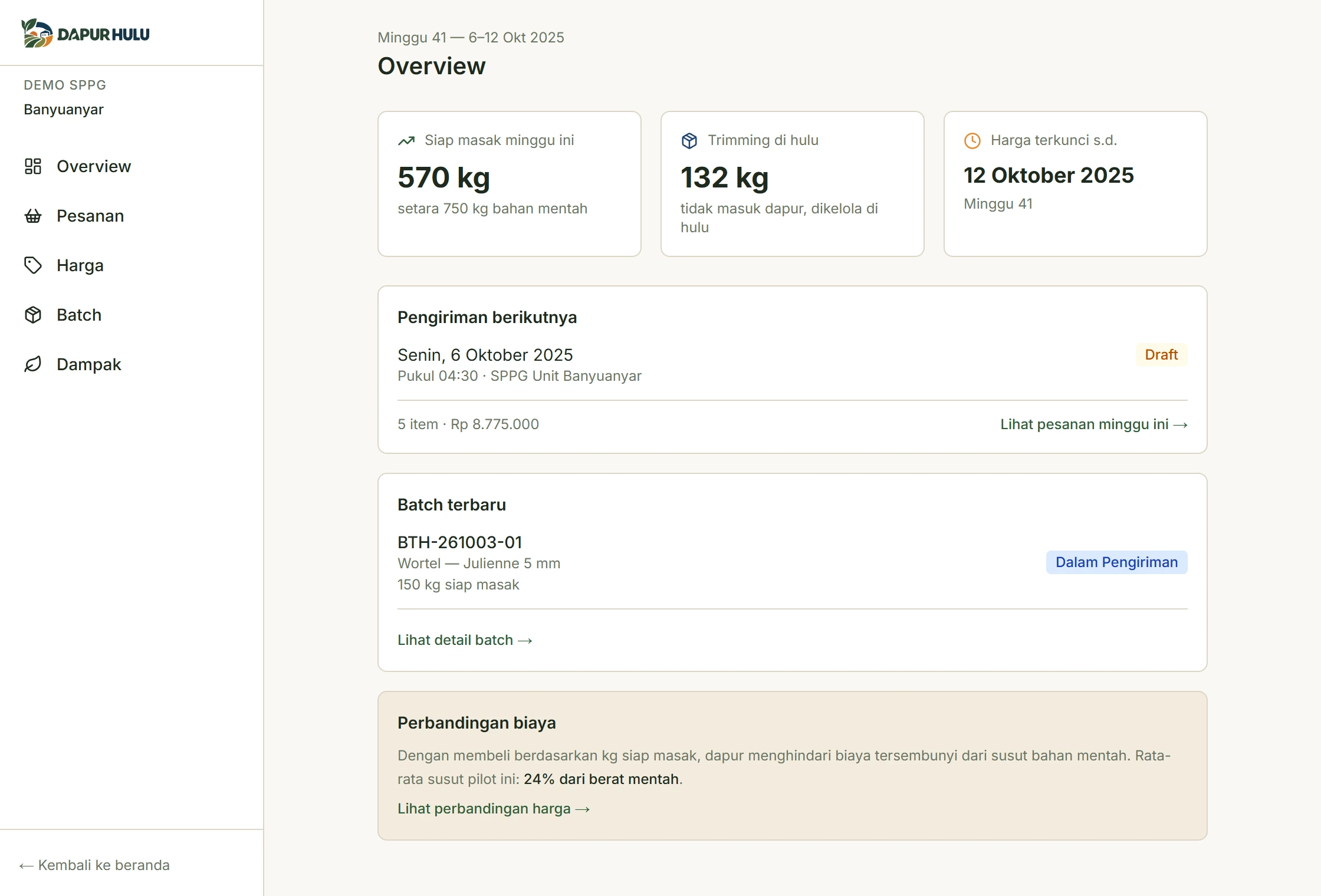1321x896 pixels.
Task: Click the 5 item · Rp 8.775.000 summary
Action: coord(468,424)
